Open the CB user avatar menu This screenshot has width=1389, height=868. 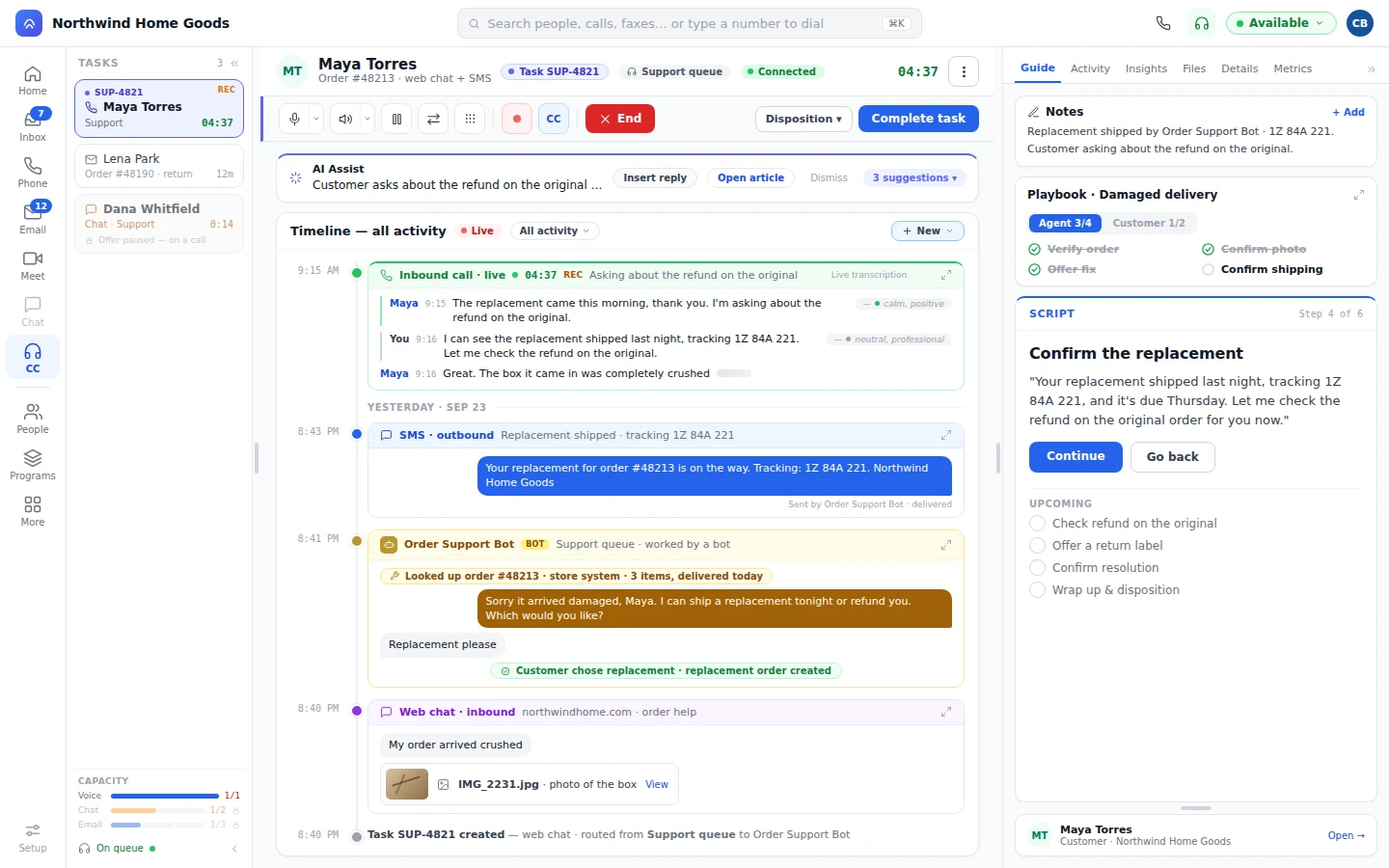pyautogui.click(x=1360, y=23)
